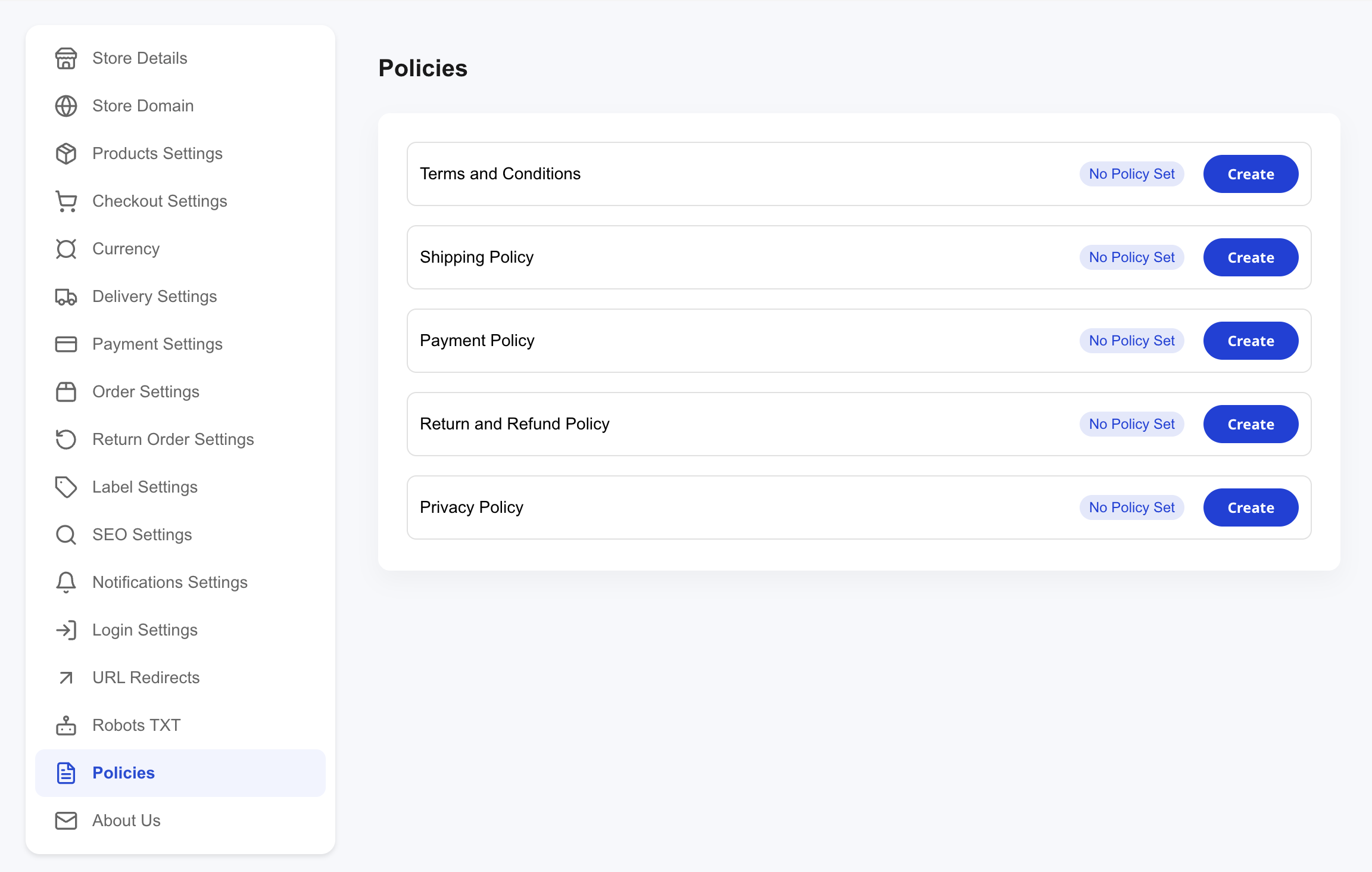This screenshot has width=1372, height=872.
Task: Open the Delivery Settings section
Action: click(154, 296)
